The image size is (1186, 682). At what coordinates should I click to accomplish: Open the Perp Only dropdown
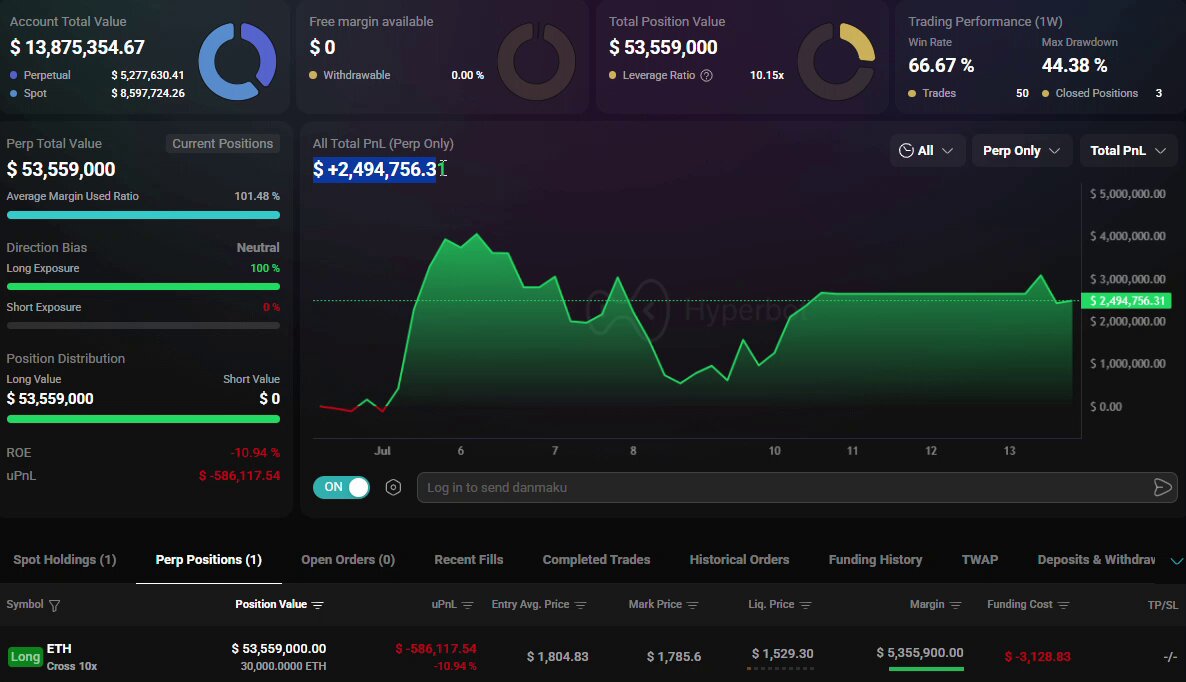[x=1021, y=150]
